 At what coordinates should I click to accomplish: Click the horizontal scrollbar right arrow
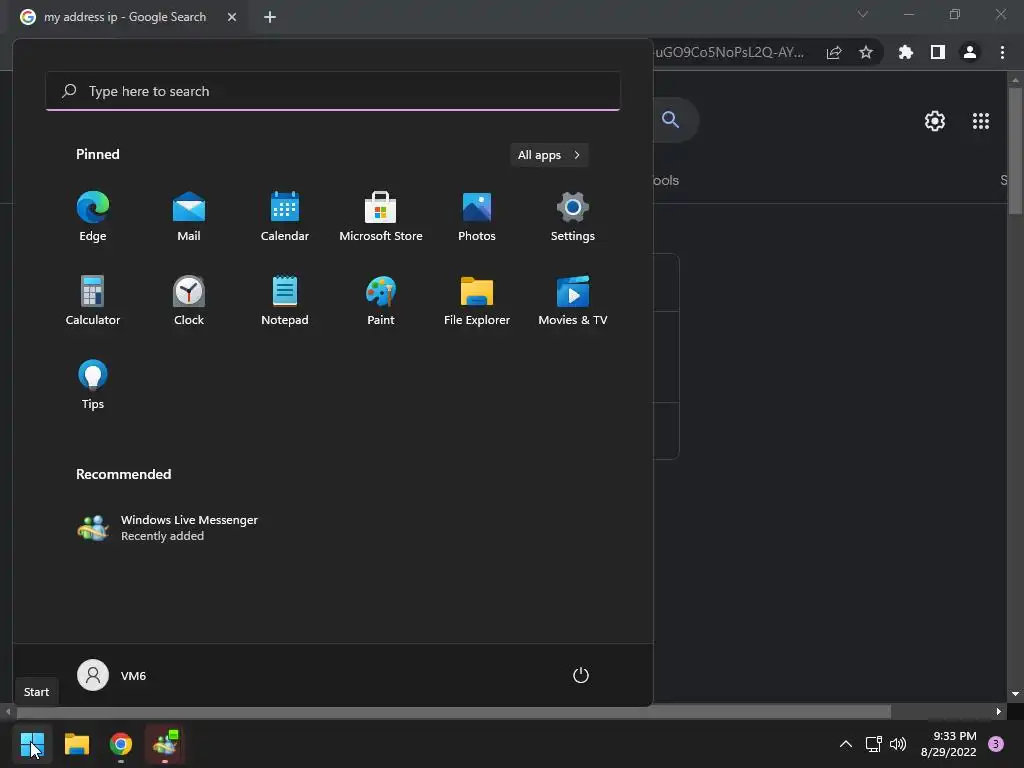click(999, 712)
